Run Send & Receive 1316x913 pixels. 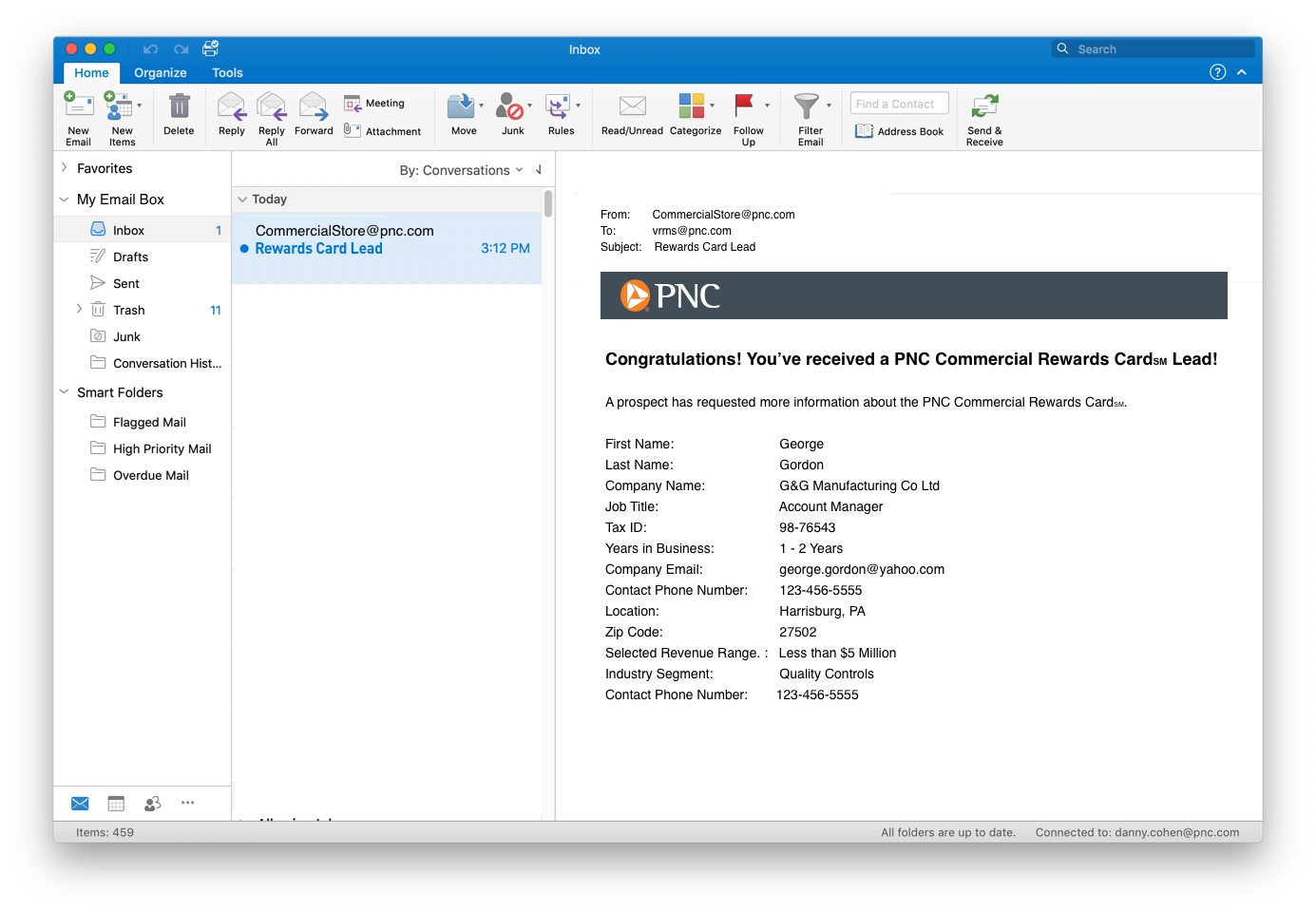tap(984, 119)
